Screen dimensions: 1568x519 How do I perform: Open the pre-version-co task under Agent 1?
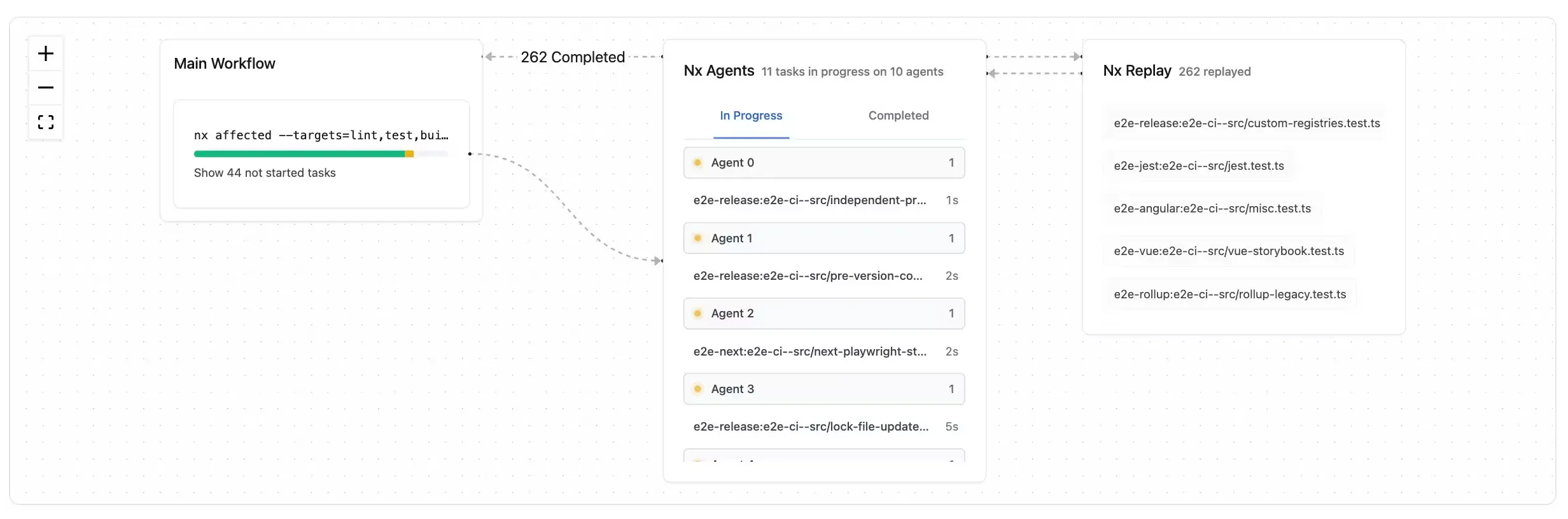point(807,275)
